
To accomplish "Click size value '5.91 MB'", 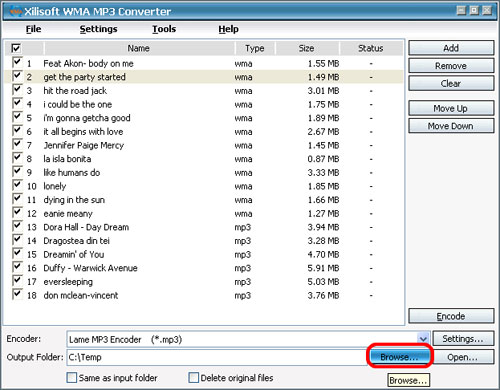I will 323,268.
